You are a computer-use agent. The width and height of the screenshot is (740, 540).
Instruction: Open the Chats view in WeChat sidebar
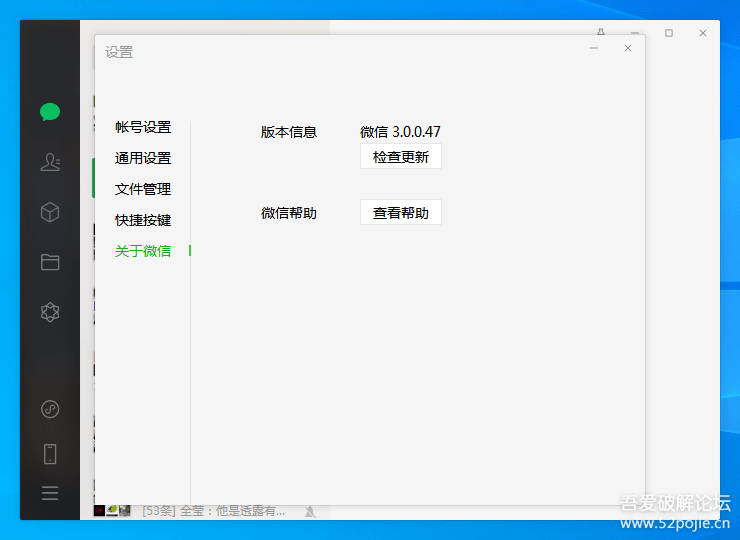coord(50,112)
